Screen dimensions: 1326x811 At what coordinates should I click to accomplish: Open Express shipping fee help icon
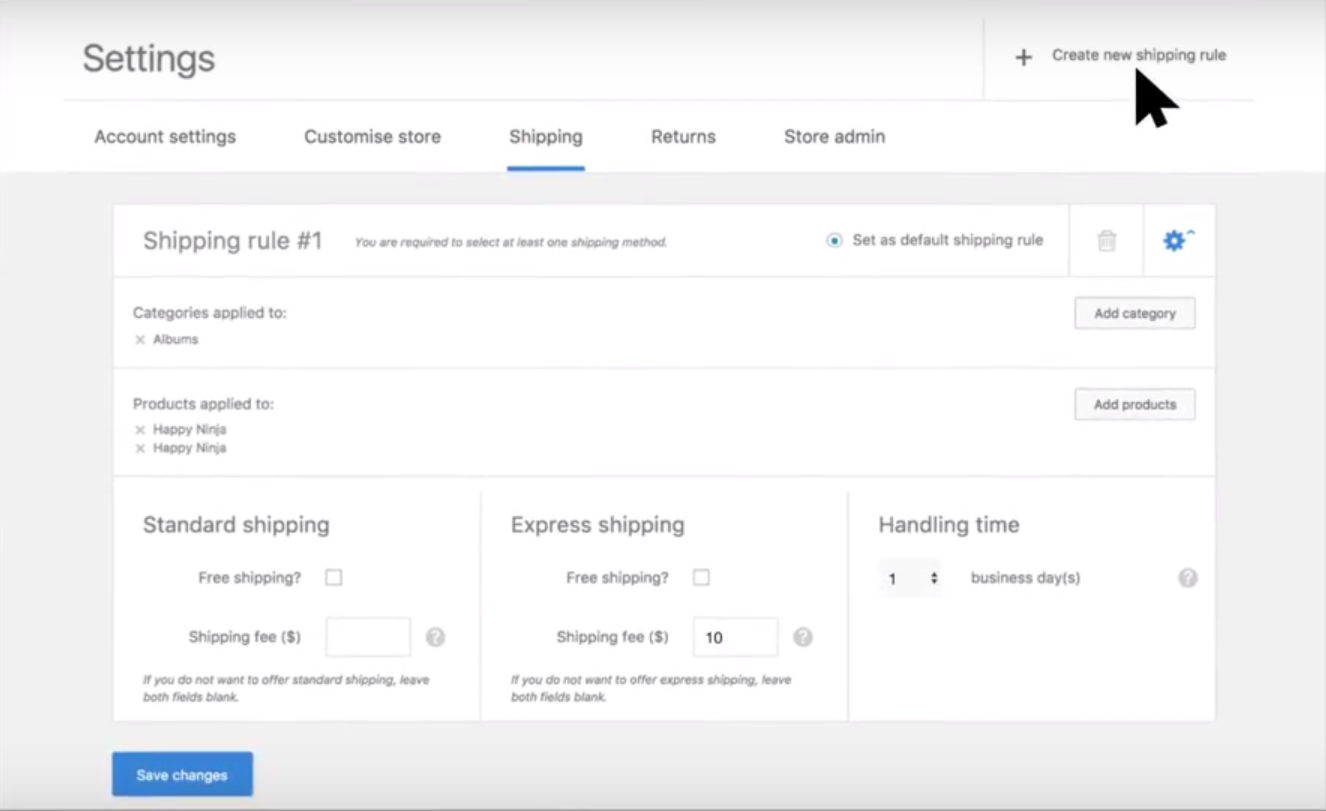pyautogui.click(x=803, y=637)
